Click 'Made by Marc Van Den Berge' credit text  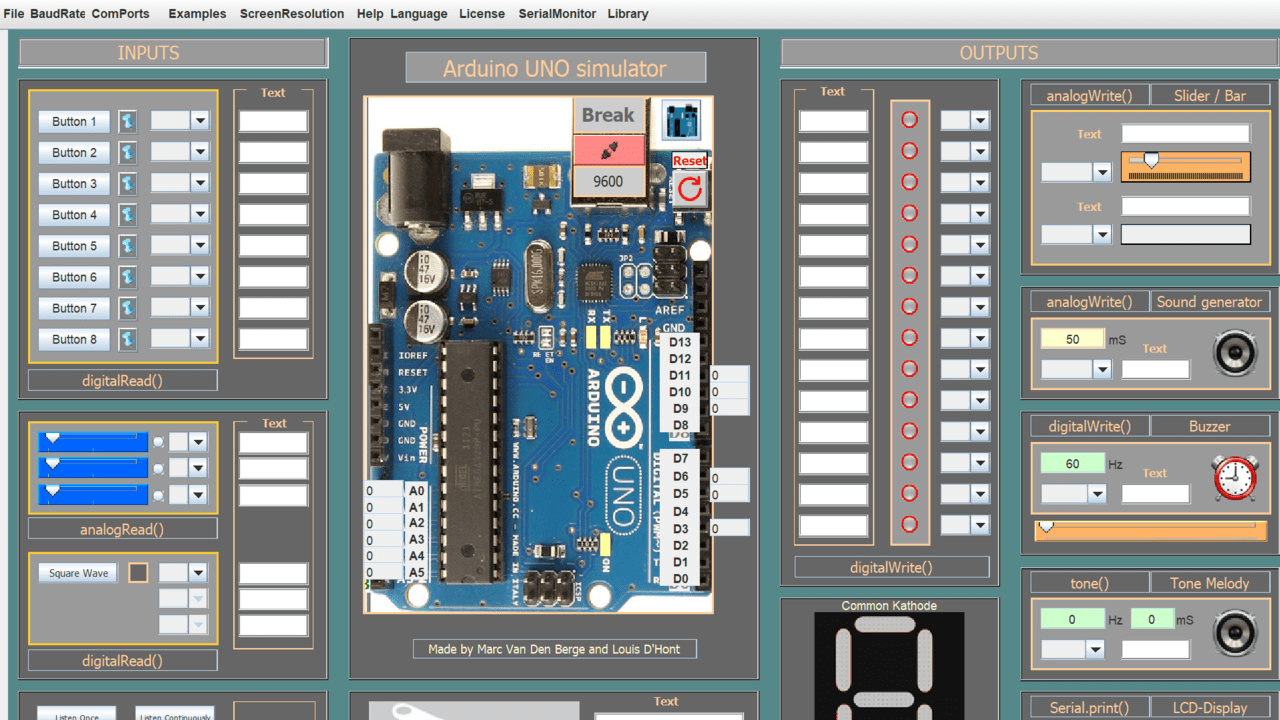pyautogui.click(x=555, y=649)
